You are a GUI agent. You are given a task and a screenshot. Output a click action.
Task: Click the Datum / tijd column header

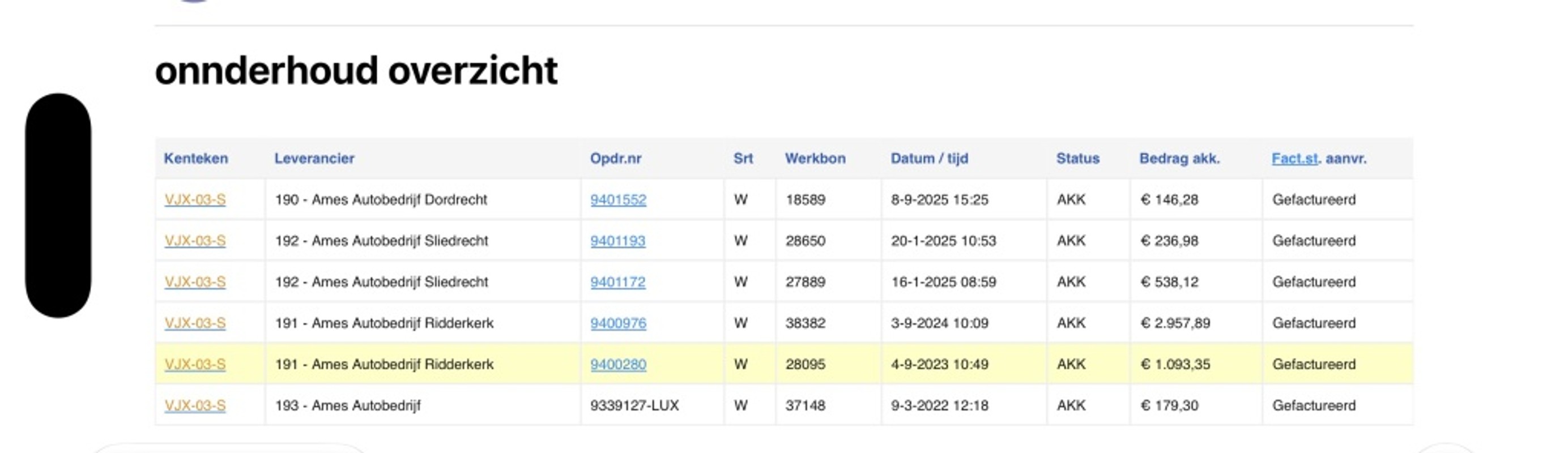click(x=929, y=159)
